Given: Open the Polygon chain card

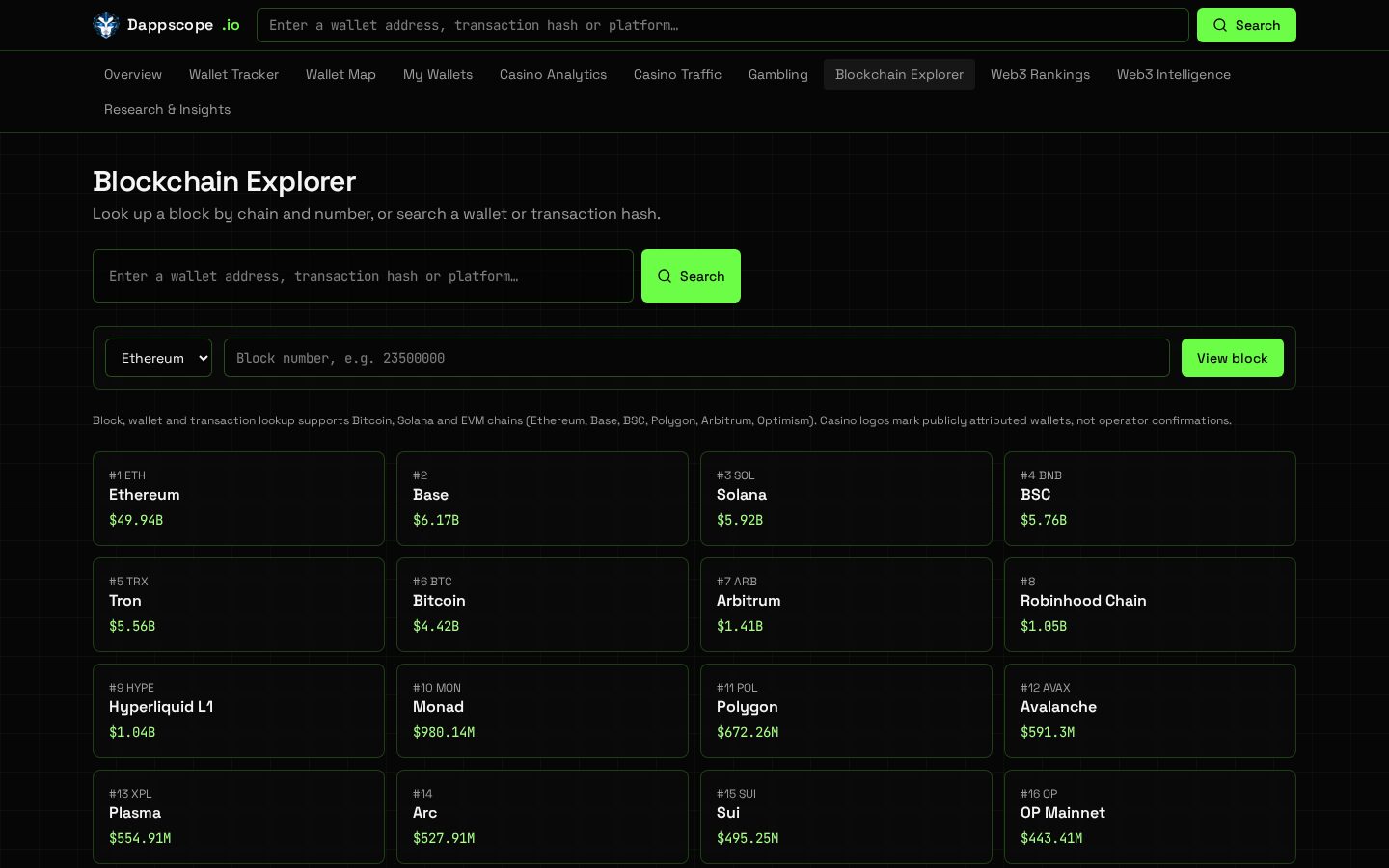Looking at the screenshot, I should (x=846, y=711).
